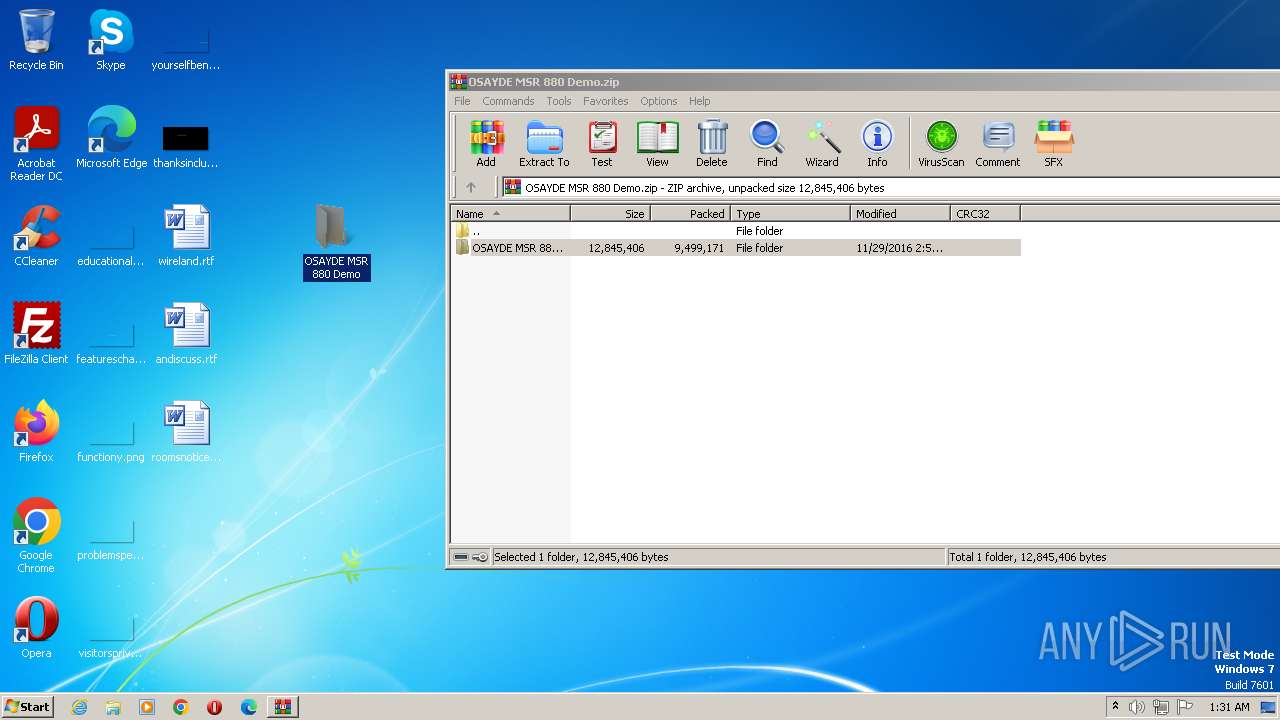Viewport: 1280px width, 720px height.
Task: Select the OSAYDE MSR 88... folder row
Action: 736,248
